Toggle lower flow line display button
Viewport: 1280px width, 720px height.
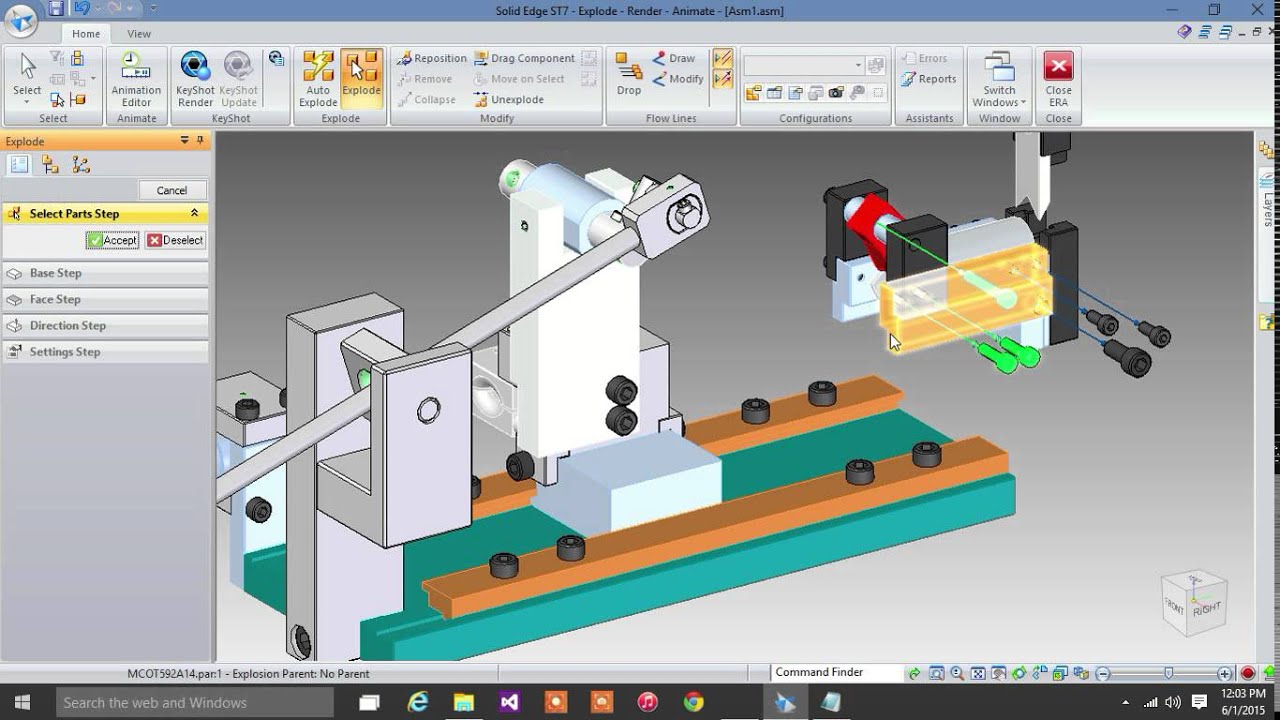(x=722, y=79)
